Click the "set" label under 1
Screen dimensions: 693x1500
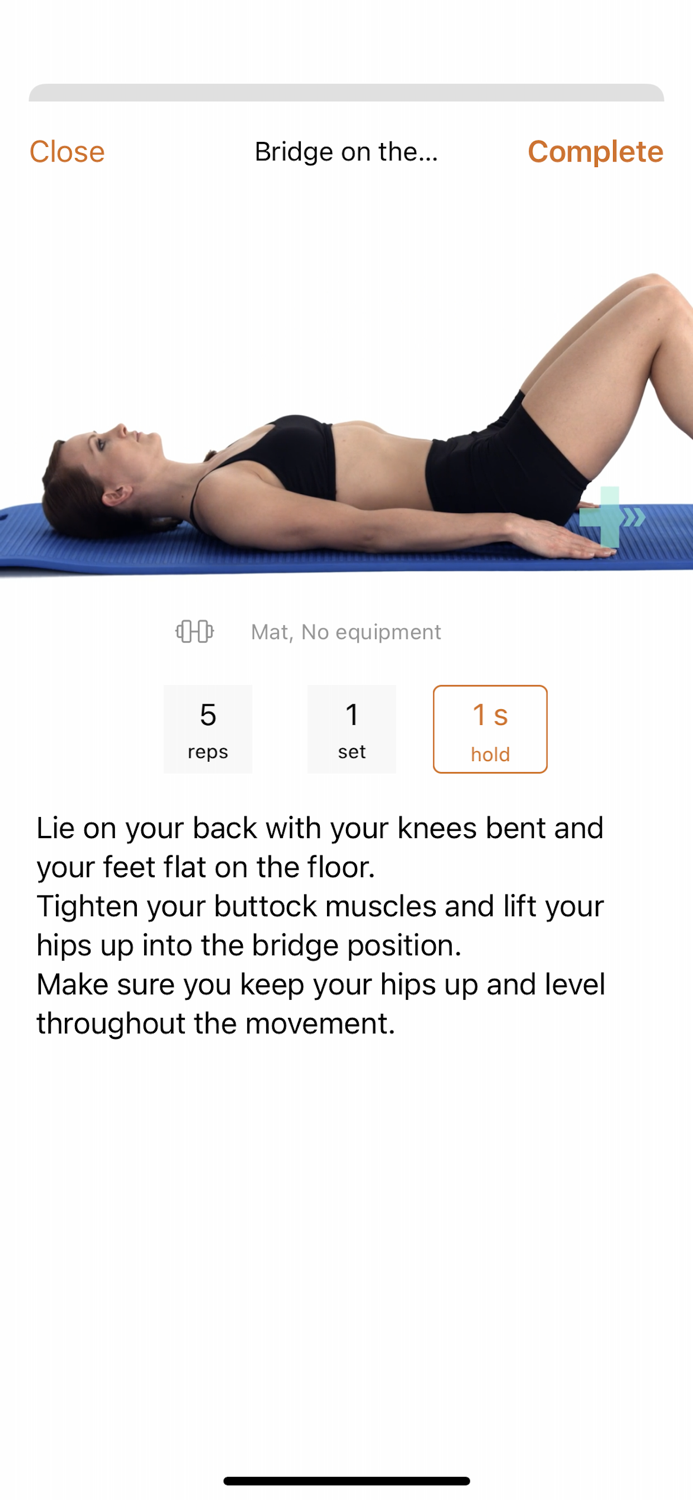pos(352,752)
